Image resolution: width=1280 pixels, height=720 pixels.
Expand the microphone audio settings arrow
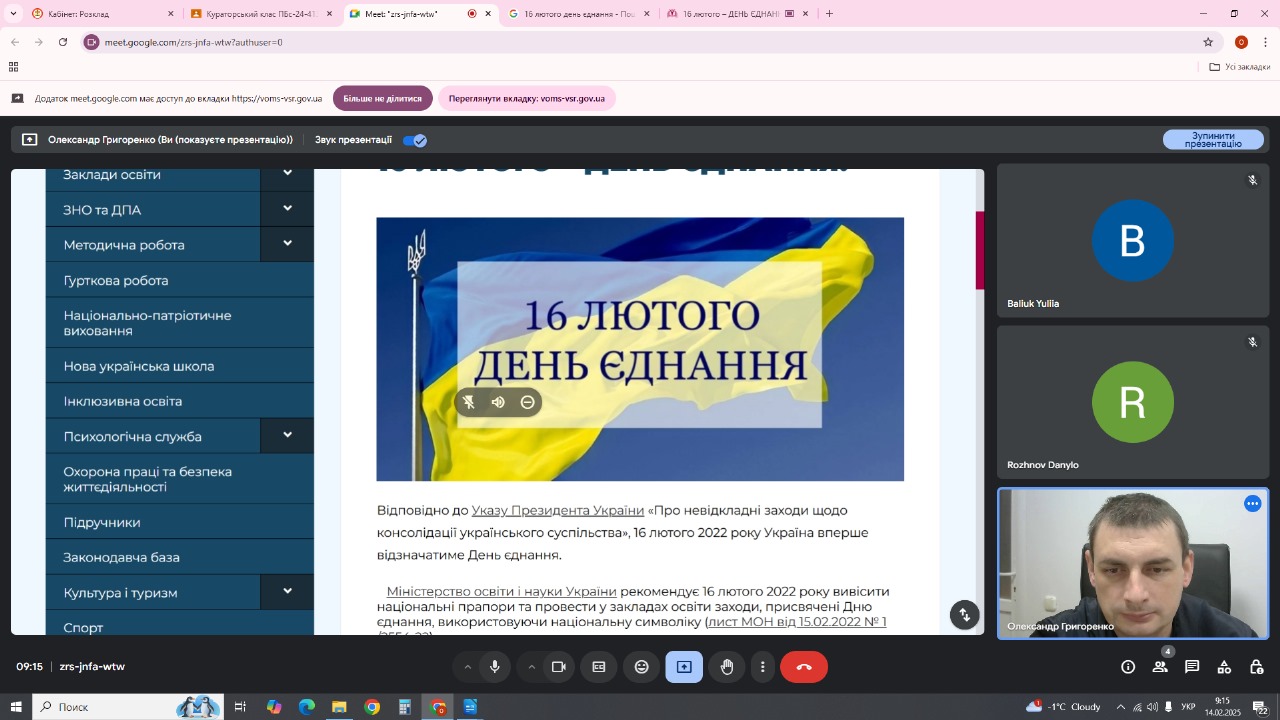pos(467,667)
